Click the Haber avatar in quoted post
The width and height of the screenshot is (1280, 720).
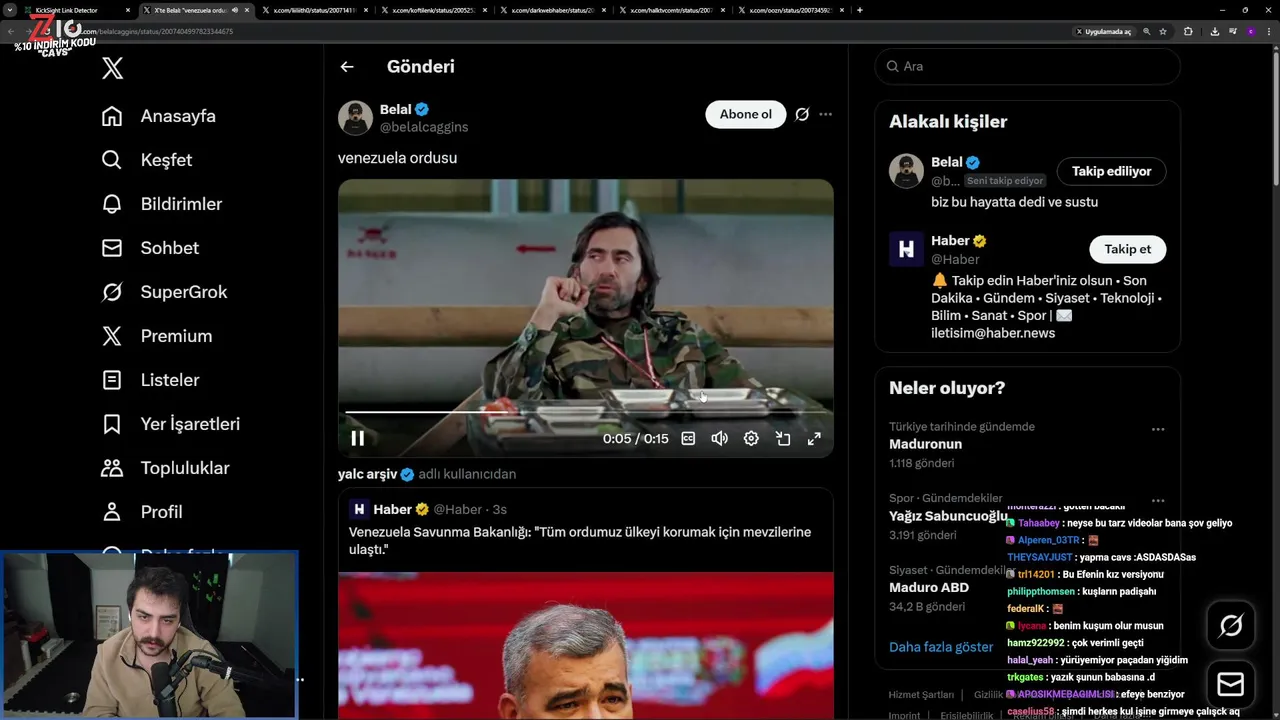359,509
